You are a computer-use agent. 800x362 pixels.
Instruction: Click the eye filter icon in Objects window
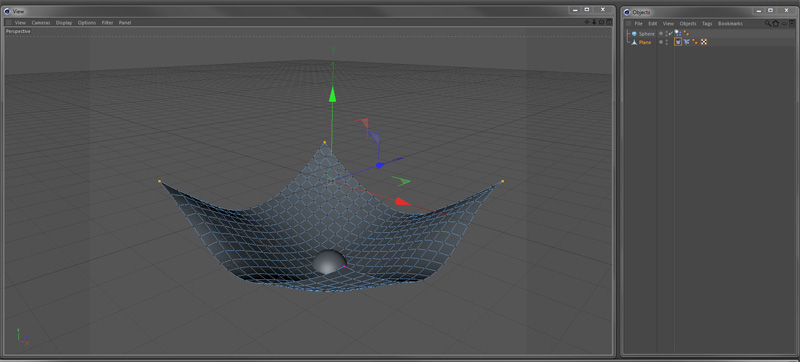pos(784,23)
